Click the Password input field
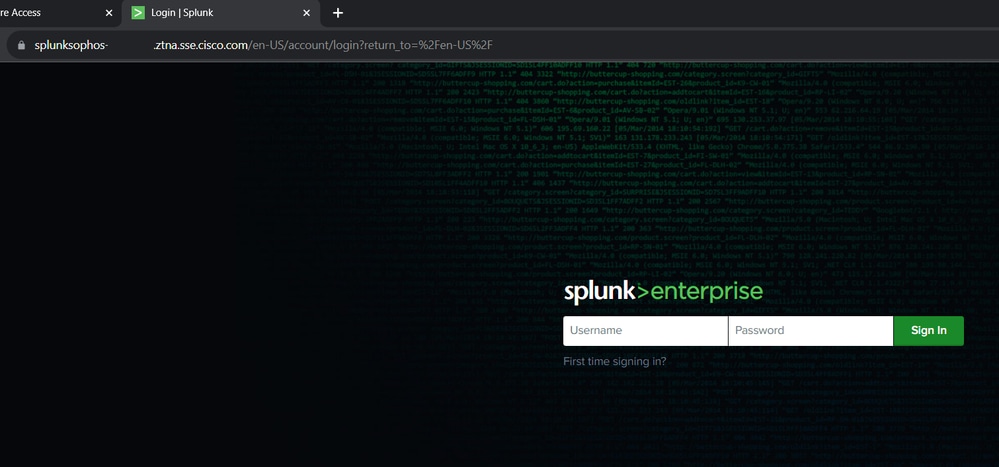This screenshot has height=467, width=999. point(810,331)
